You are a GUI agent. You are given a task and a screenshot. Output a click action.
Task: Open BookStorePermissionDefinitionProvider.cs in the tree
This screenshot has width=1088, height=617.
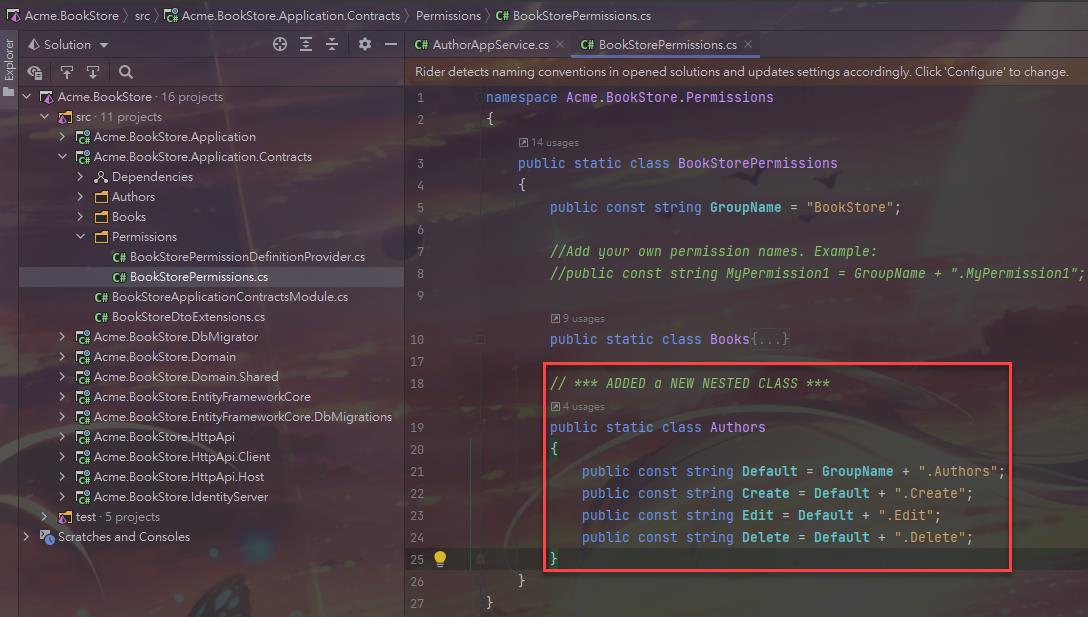(x=246, y=257)
